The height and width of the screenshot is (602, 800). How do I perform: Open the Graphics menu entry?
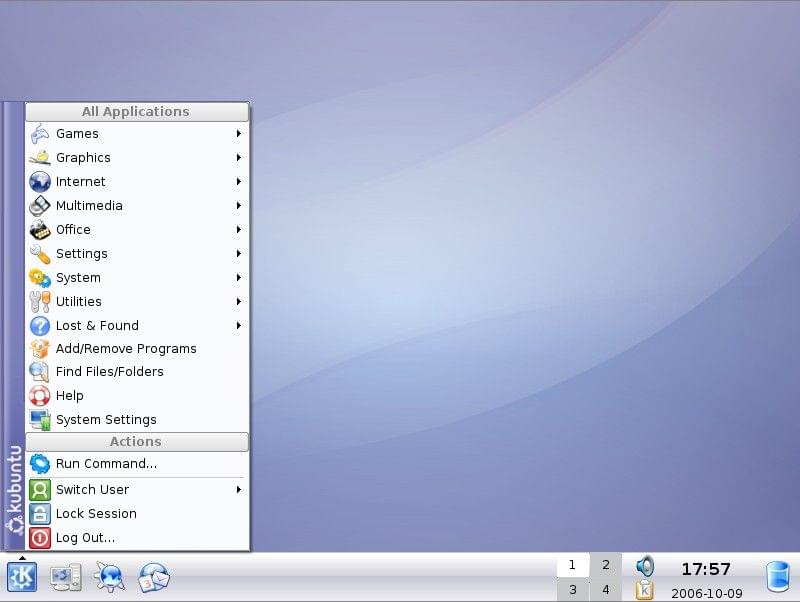pyautogui.click(x=137, y=158)
